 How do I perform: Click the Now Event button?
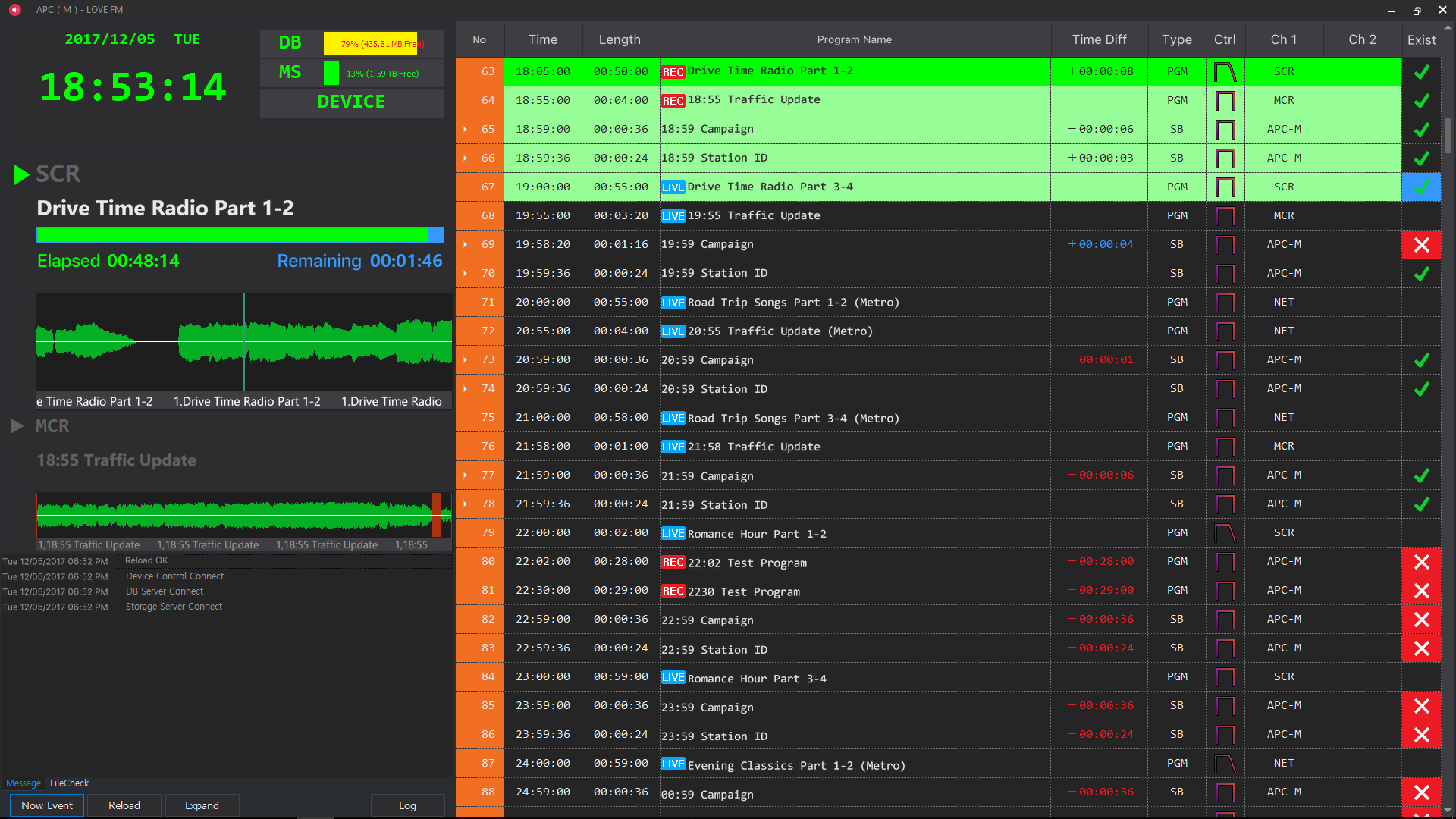(47, 805)
